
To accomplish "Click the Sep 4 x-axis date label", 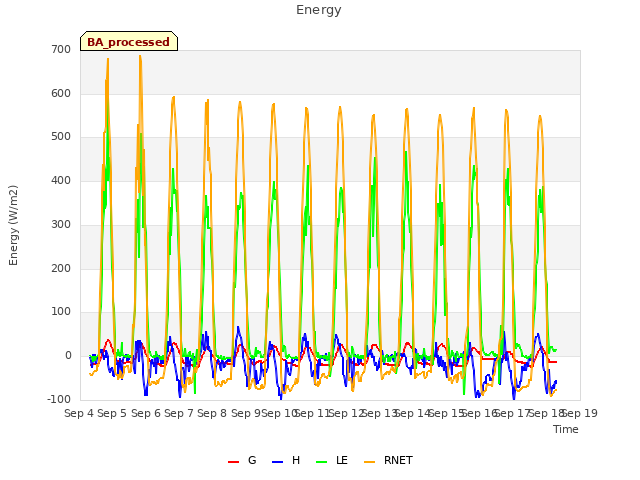I will 79,413.
